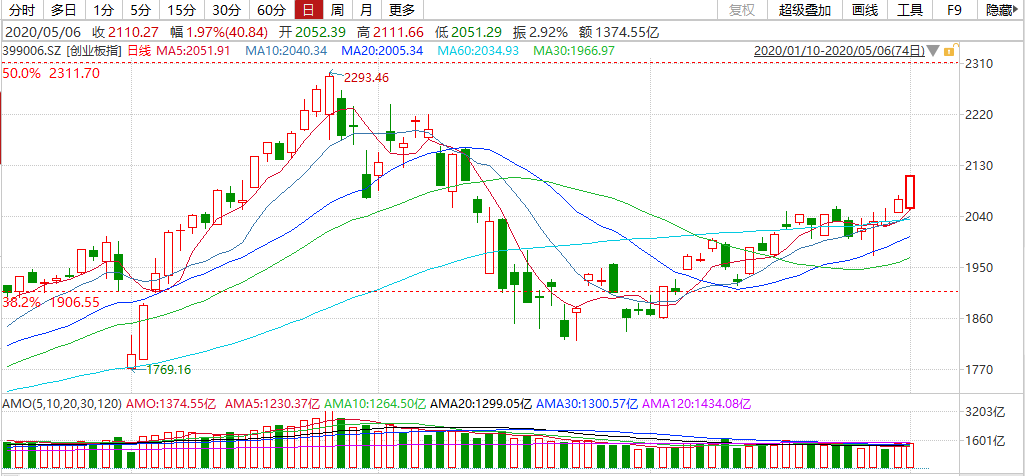Click the latest red candlestick on 05/06
The image size is (1025, 476).
click(910, 192)
